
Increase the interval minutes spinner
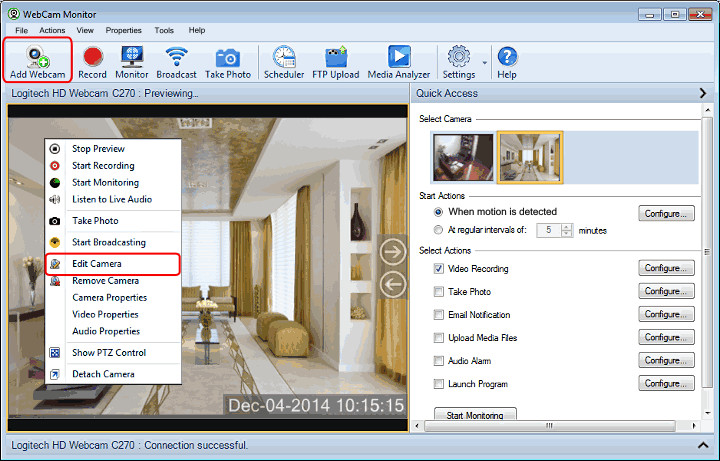pyautogui.click(x=567, y=226)
